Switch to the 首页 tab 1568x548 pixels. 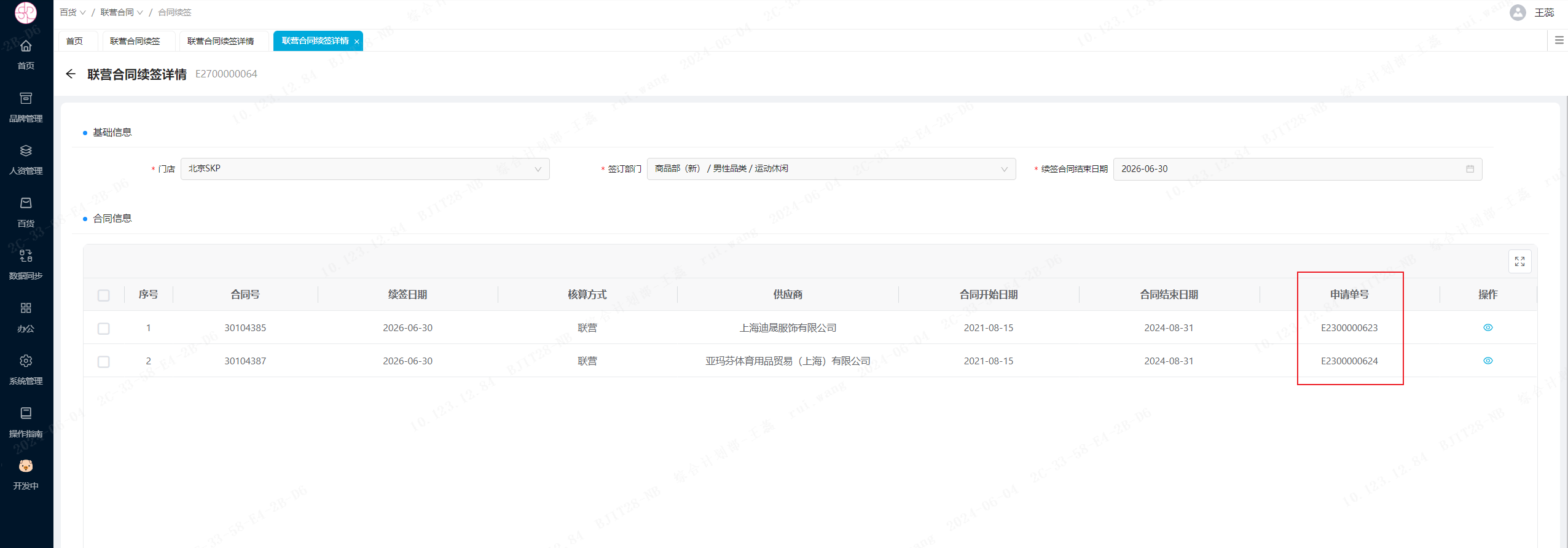pyautogui.click(x=74, y=41)
